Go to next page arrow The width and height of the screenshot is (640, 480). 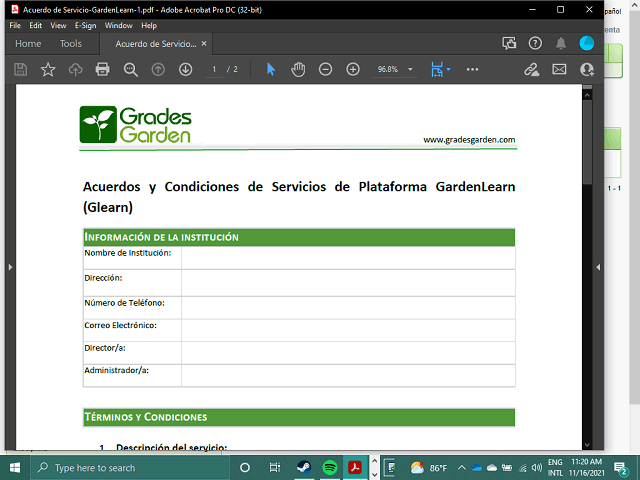185,69
